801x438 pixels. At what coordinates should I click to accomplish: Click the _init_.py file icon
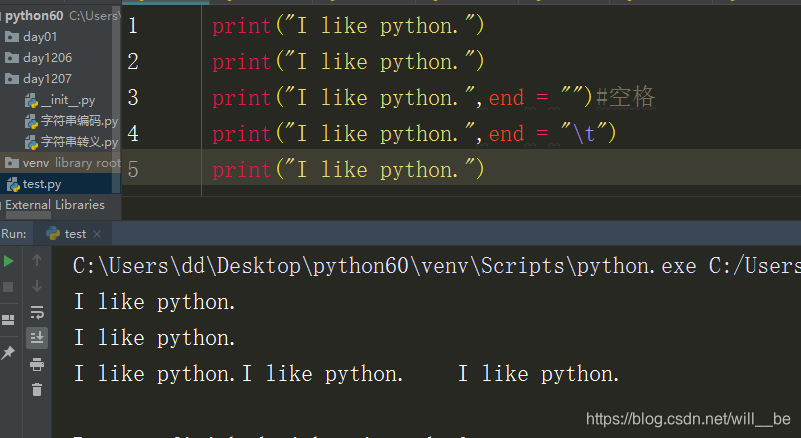tap(31, 101)
